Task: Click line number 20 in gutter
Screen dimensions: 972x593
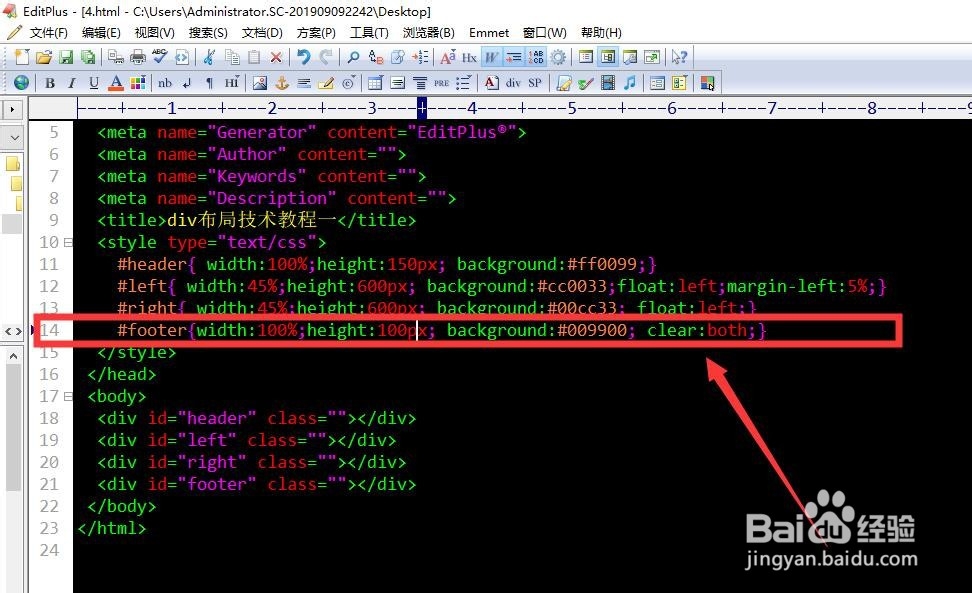Action: [49, 462]
